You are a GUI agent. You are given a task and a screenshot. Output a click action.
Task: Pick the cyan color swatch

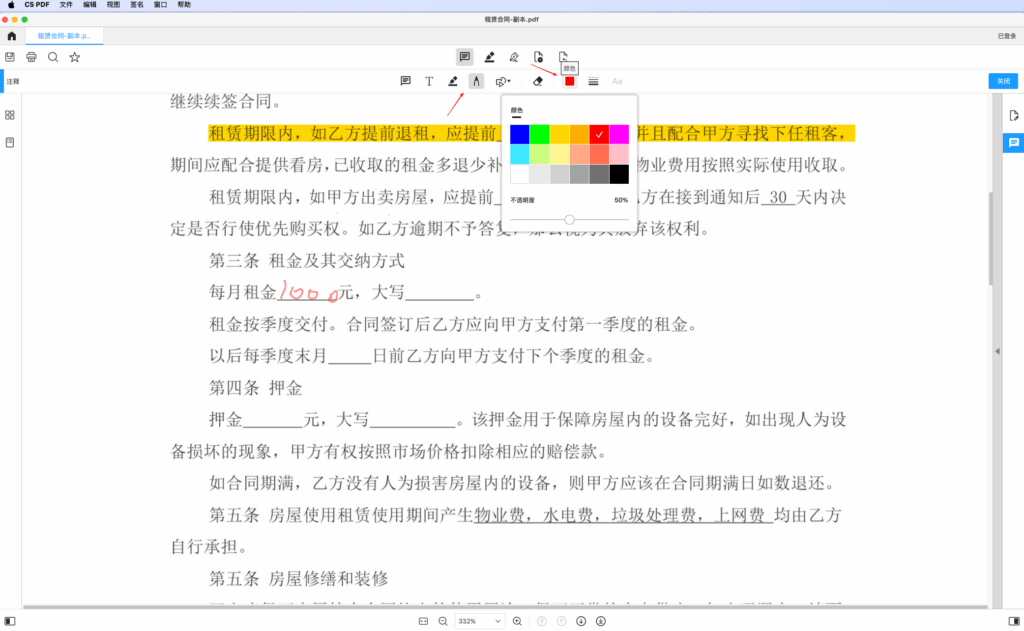click(520, 154)
